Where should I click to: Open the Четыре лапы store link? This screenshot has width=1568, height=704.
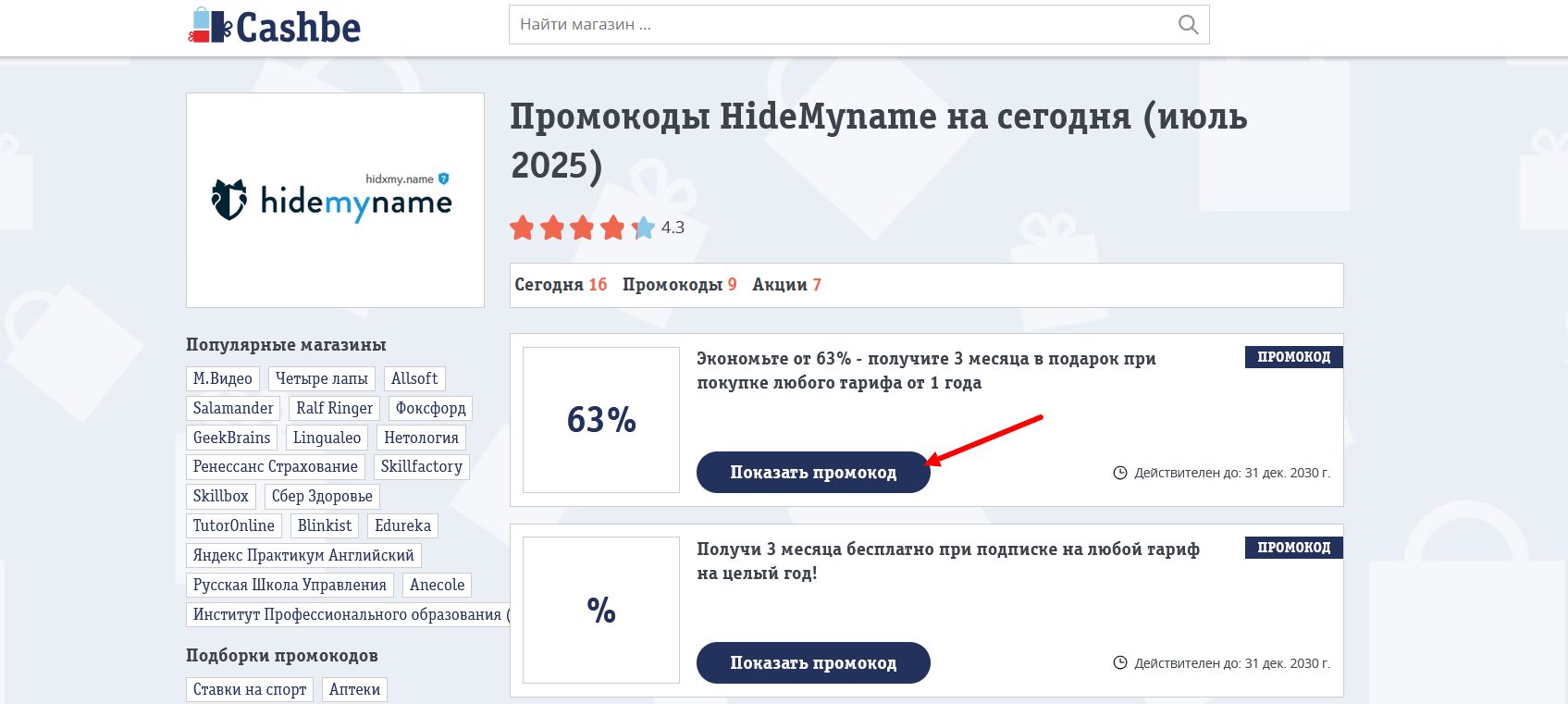[x=322, y=378]
